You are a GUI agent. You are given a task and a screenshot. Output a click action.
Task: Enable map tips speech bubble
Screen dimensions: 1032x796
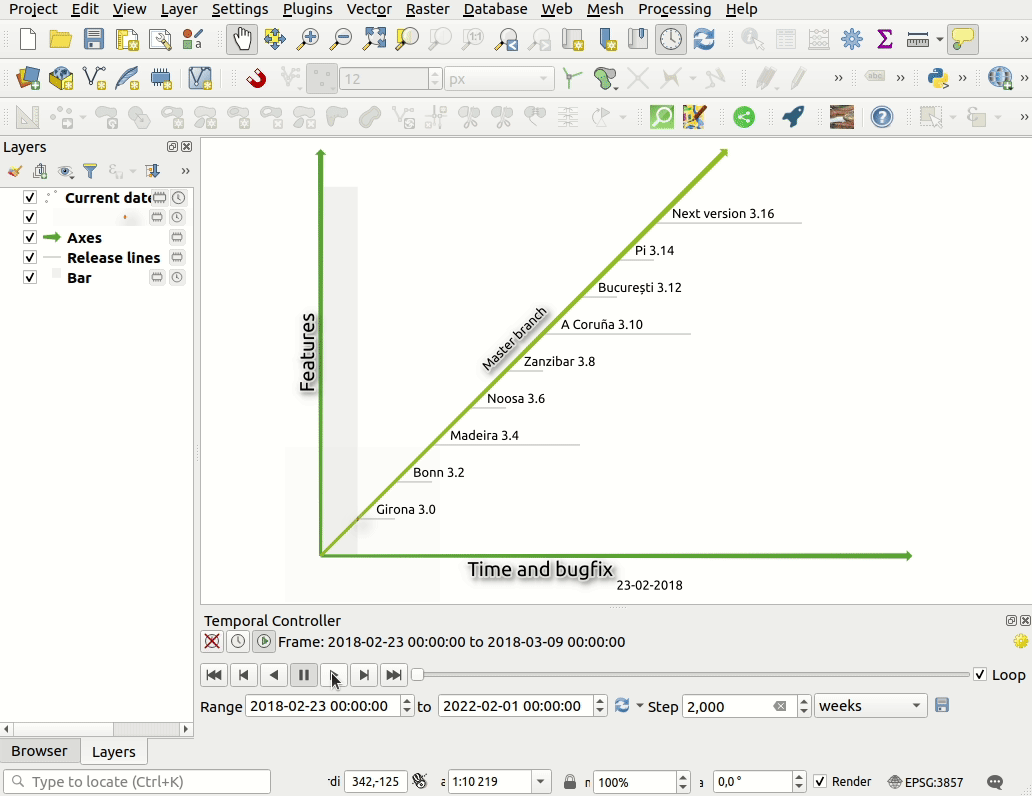coord(963,40)
